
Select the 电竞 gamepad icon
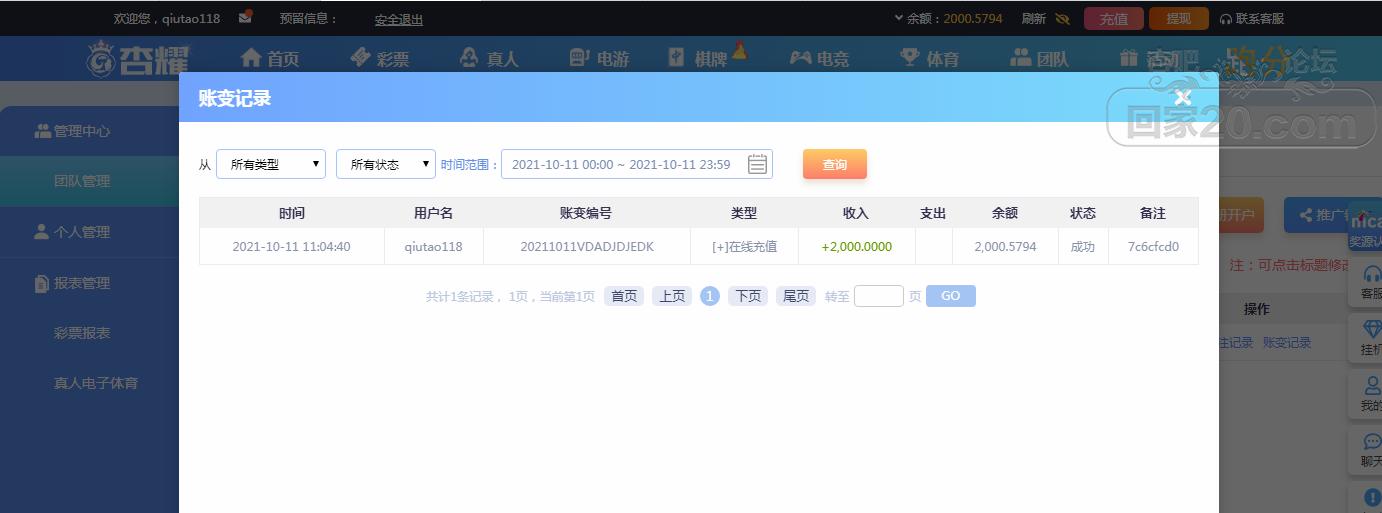800,58
